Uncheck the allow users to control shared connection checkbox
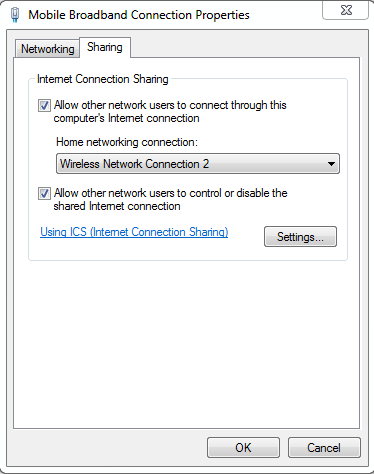The width and height of the screenshot is (374, 474). pyautogui.click(x=44, y=193)
